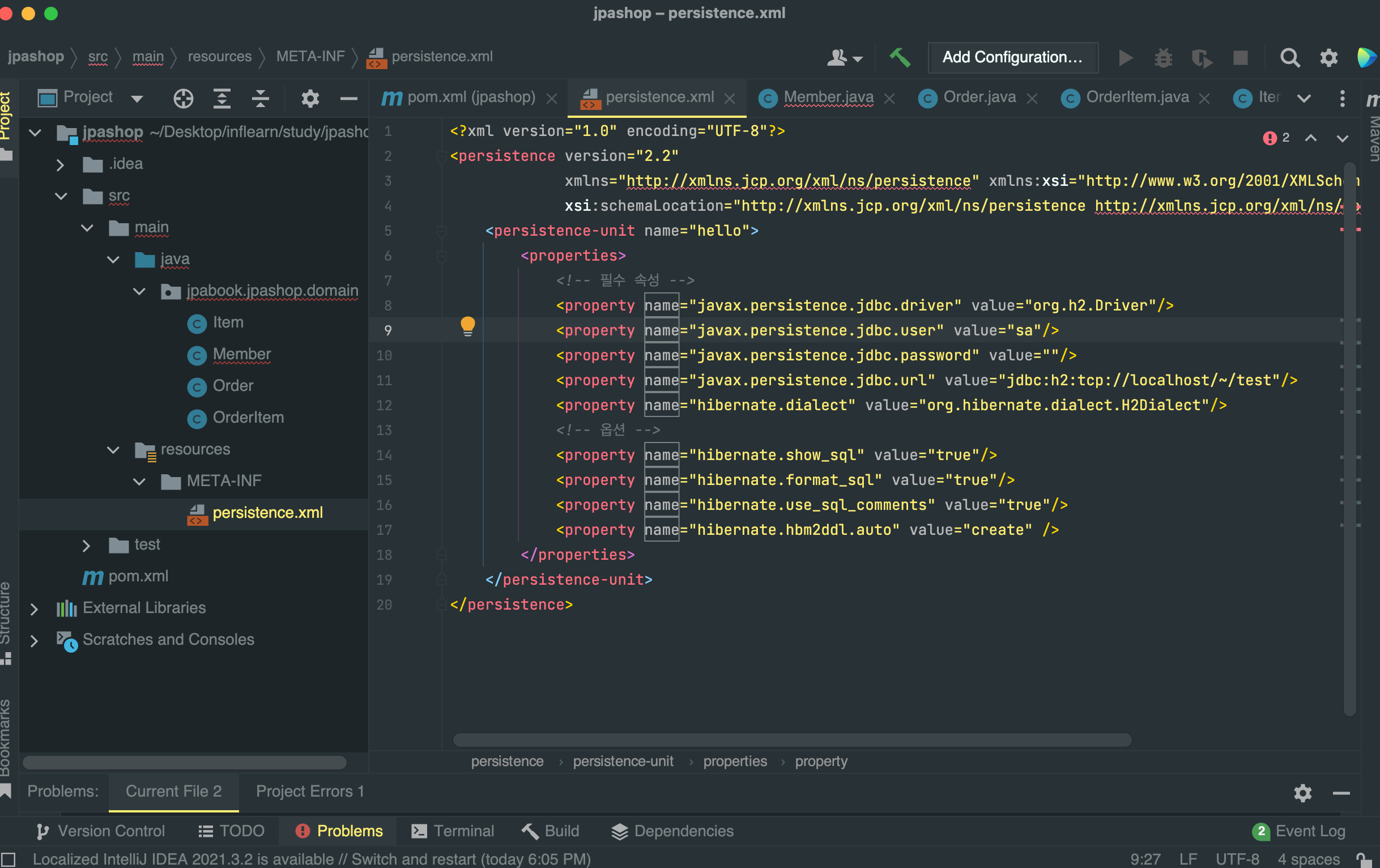Viewport: 1380px width, 868px height.
Task: Collapse jpabook.jpashop.domain package
Action: coord(139,291)
